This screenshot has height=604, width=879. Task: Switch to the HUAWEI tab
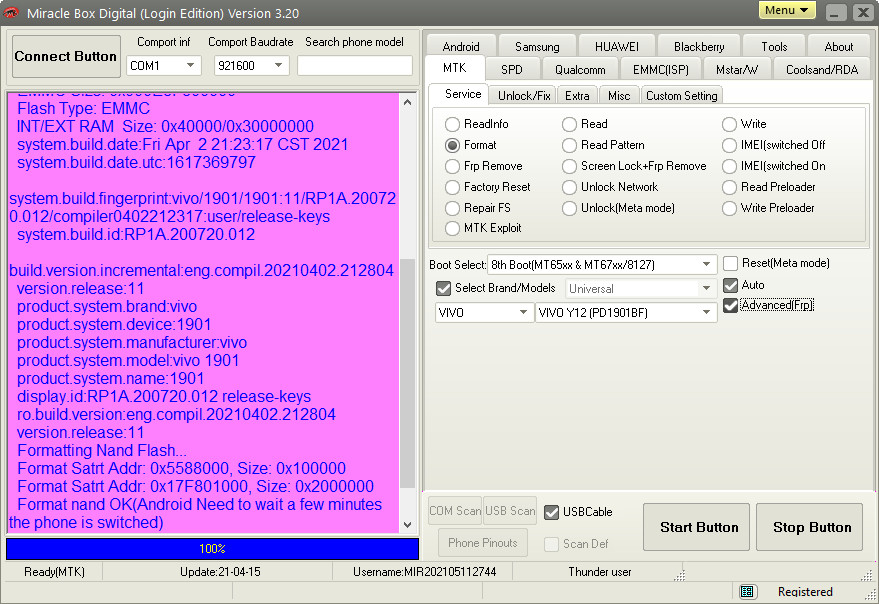(617, 47)
